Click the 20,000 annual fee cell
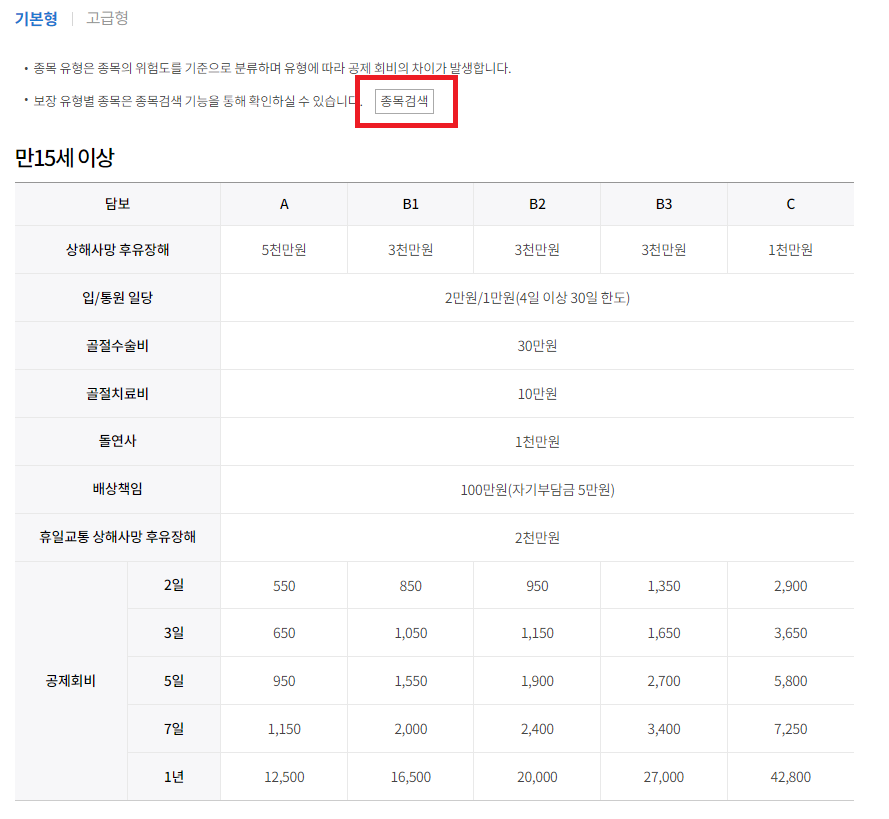This screenshot has height=819, width=889. [537, 777]
